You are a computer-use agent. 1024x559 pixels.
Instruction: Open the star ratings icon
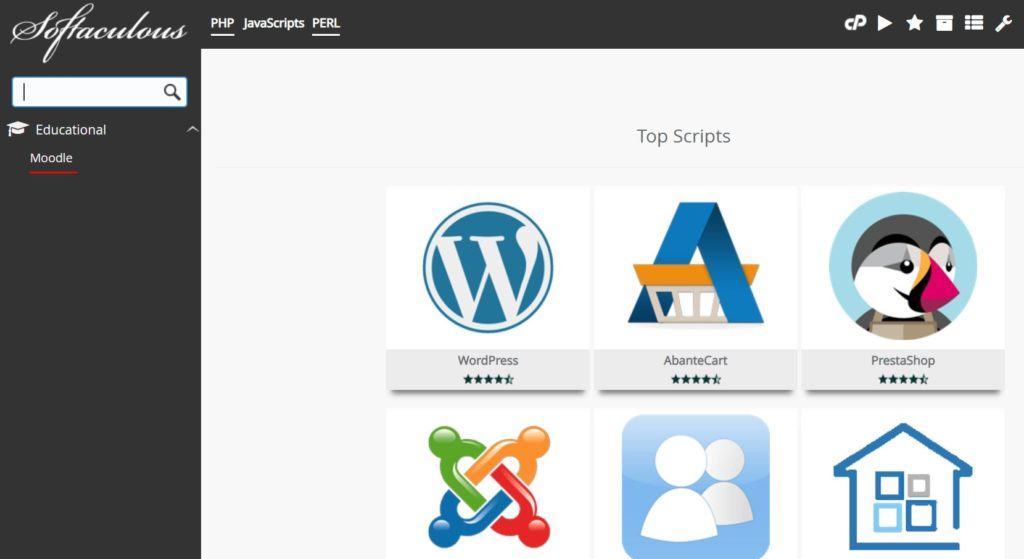914,24
